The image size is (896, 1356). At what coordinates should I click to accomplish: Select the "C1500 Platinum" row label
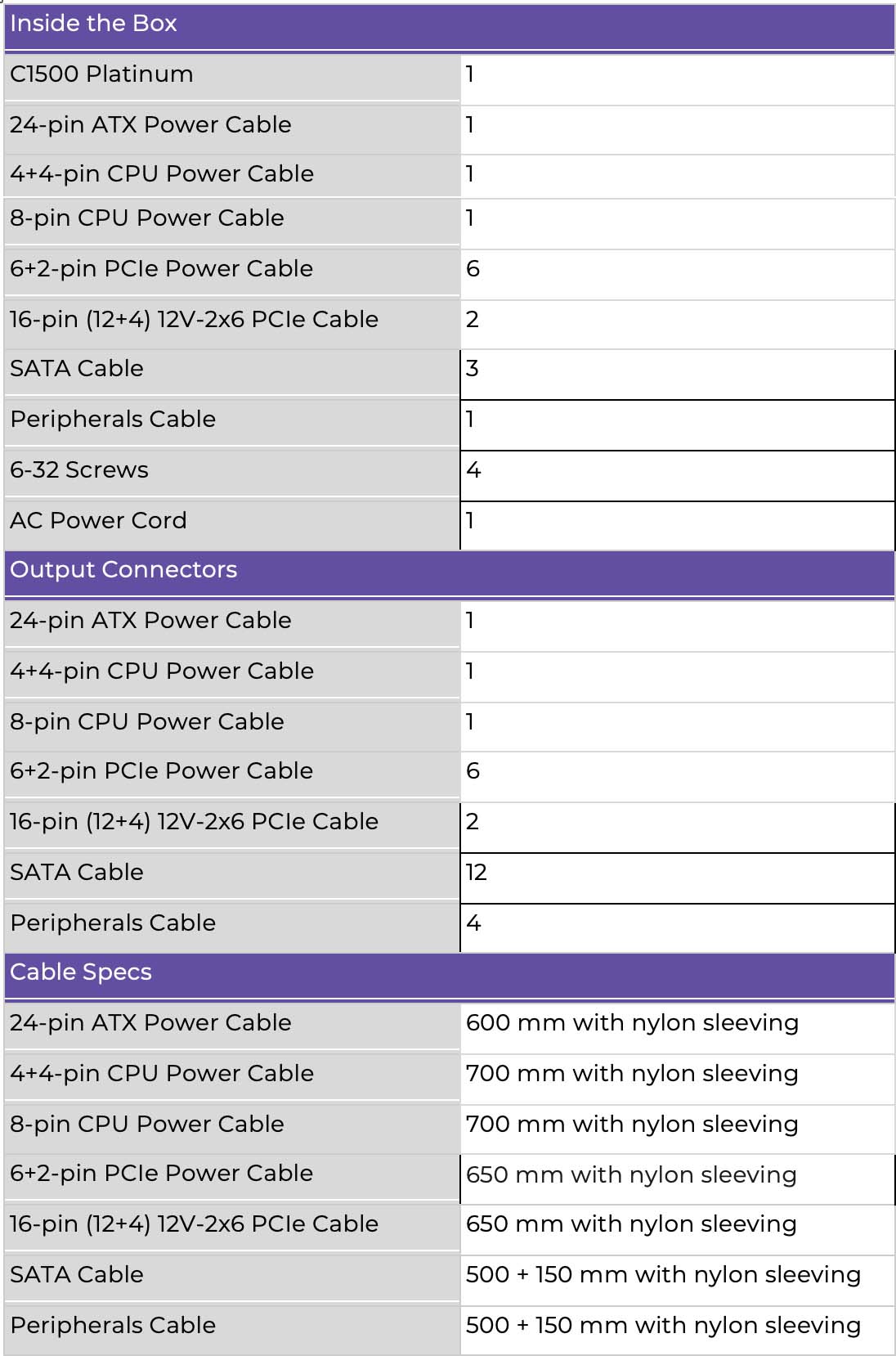tap(101, 74)
